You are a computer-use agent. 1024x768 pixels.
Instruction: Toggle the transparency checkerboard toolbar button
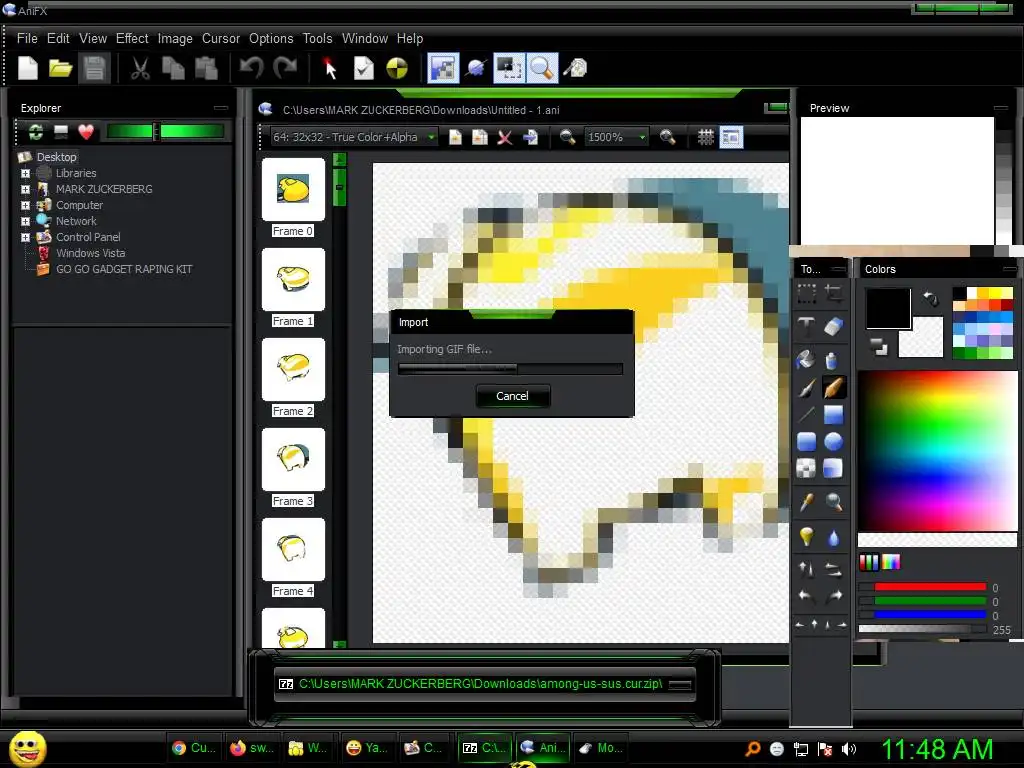(x=443, y=68)
